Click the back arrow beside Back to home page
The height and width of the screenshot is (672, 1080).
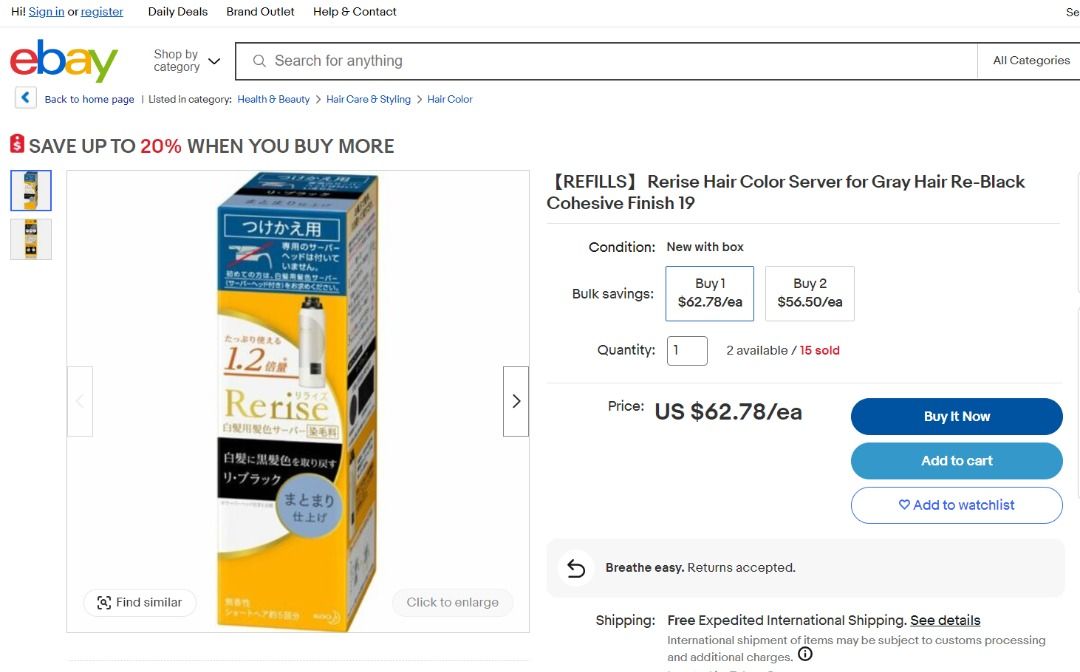tap(23, 97)
